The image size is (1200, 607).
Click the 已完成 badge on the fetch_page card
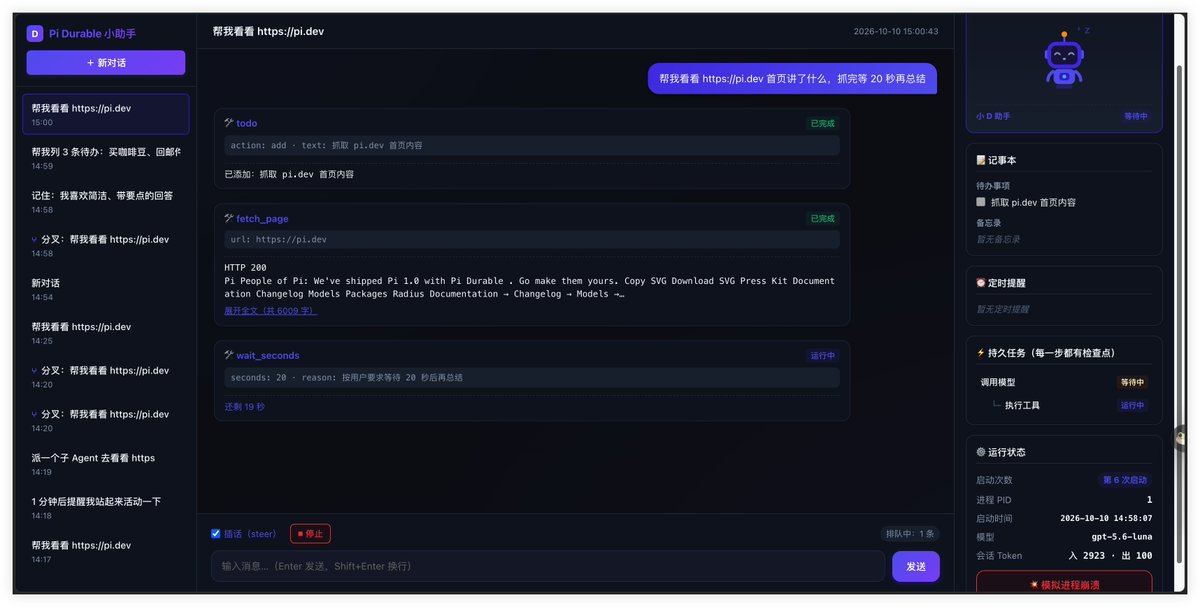point(822,218)
